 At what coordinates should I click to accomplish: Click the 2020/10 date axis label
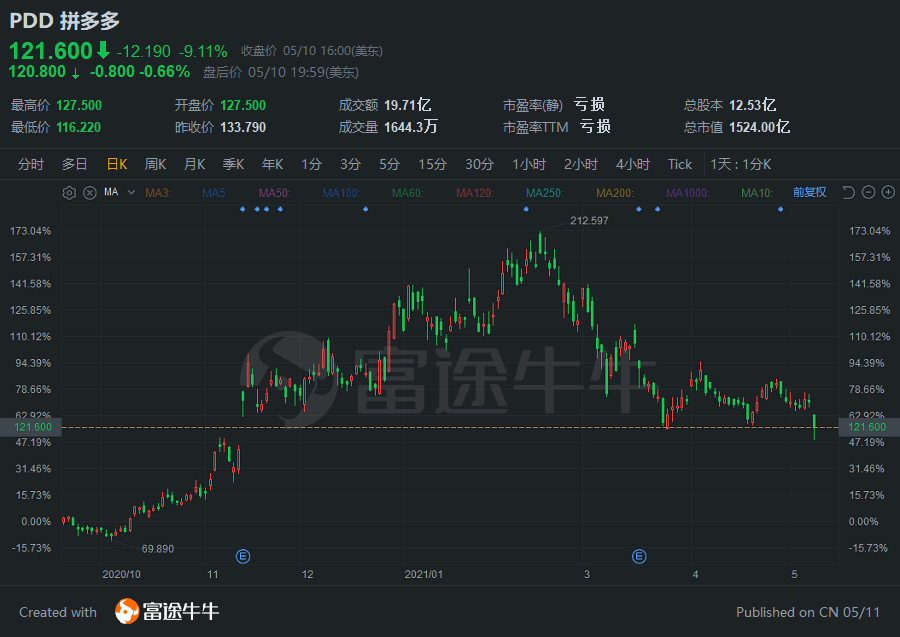tap(121, 574)
